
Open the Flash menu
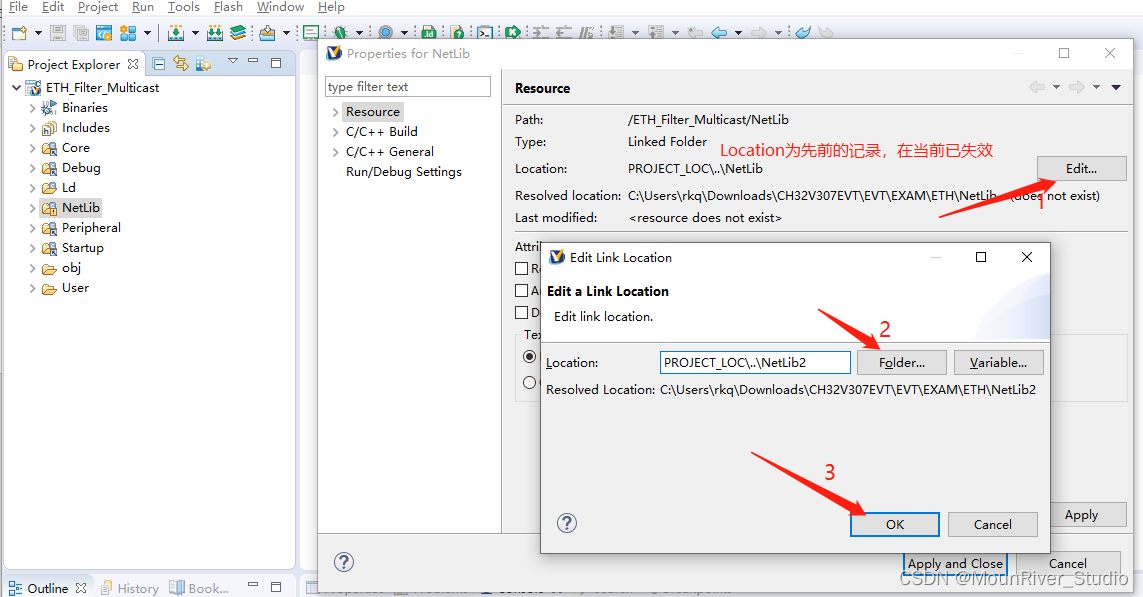(228, 7)
